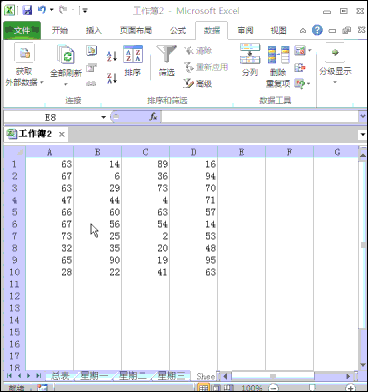Open the workbook tab list dropdown

pyautogui.click(x=363, y=135)
